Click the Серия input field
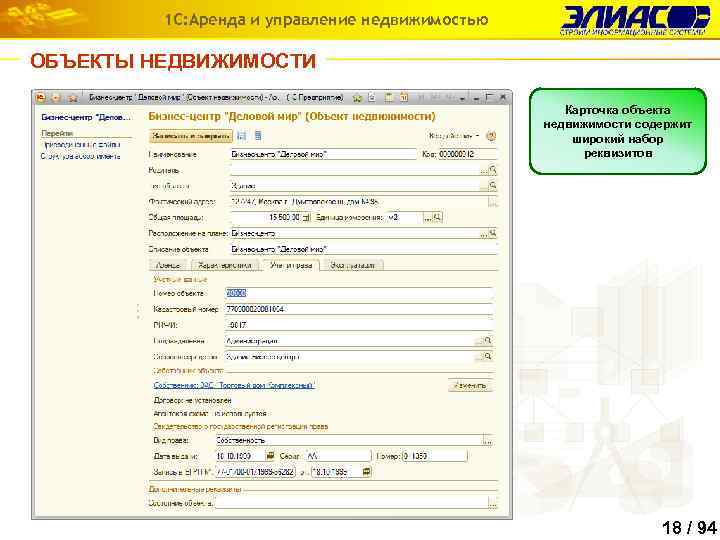This screenshot has width=720, height=540. pos(338,456)
